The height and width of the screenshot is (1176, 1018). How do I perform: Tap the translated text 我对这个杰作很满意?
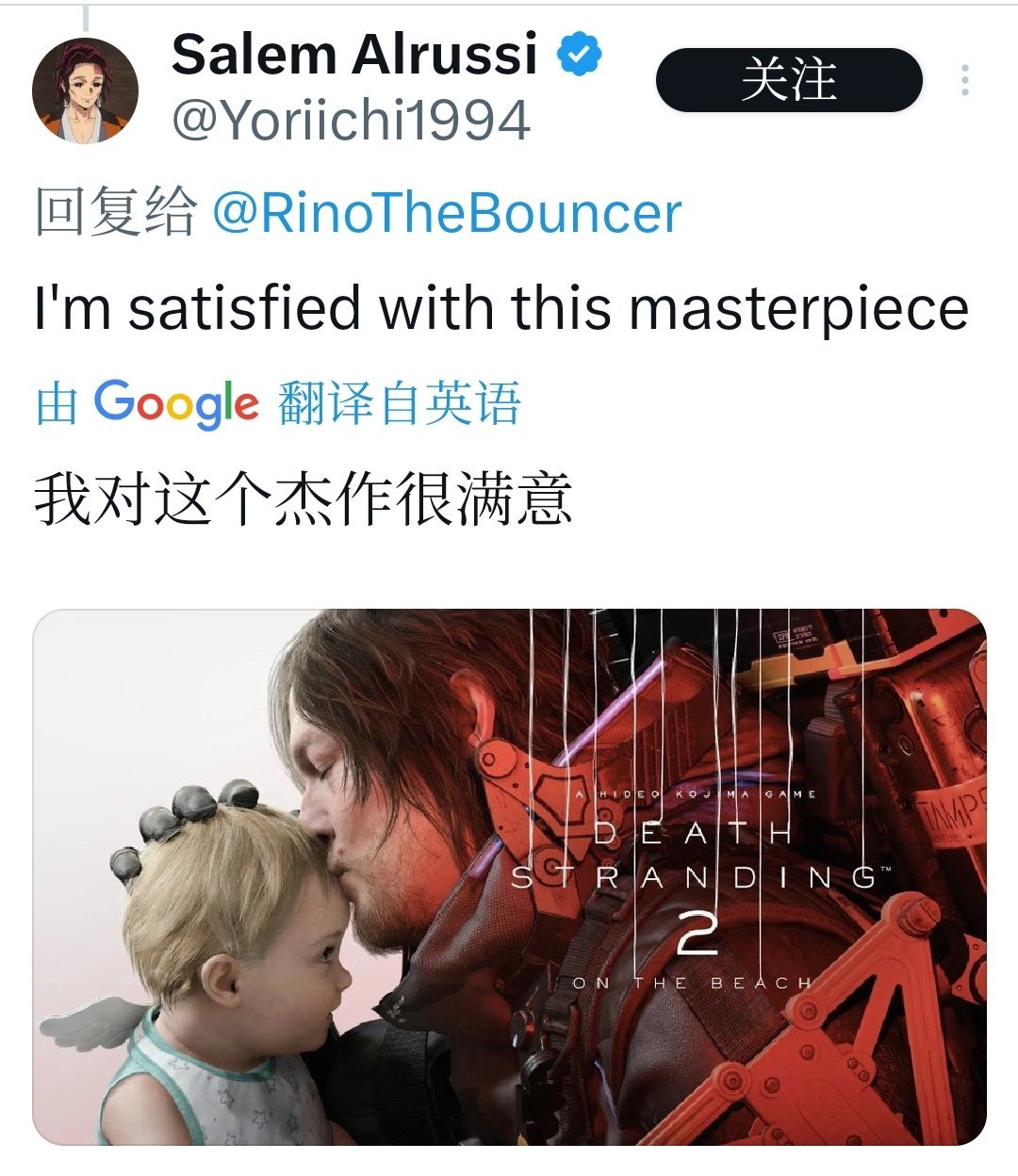(x=304, y=498)
